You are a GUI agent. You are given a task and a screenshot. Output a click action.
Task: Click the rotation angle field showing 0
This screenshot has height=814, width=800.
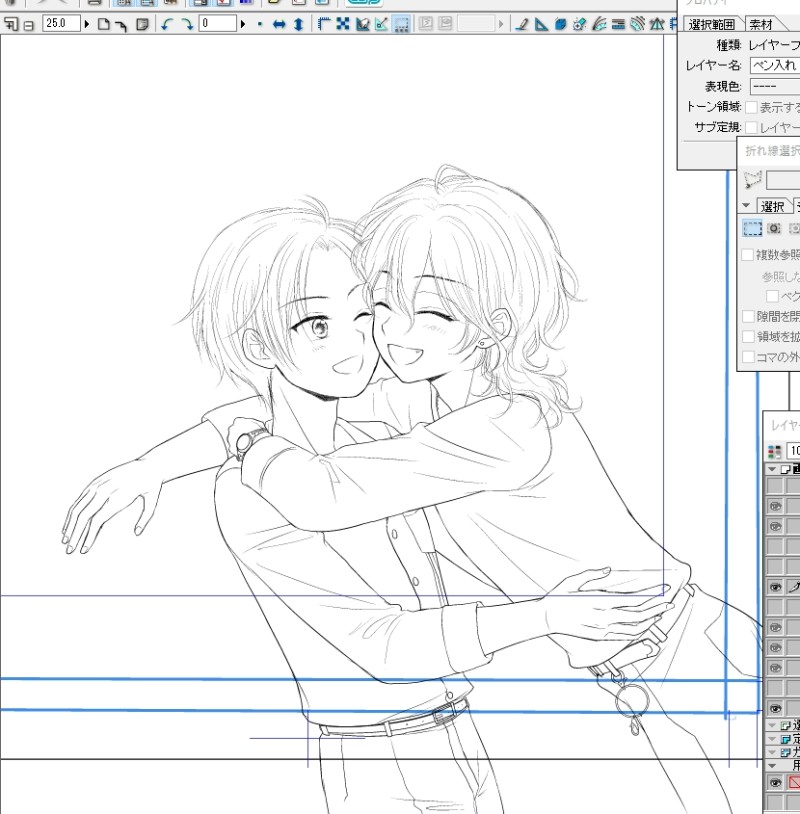pyautogui.click(x=217, y=23)
